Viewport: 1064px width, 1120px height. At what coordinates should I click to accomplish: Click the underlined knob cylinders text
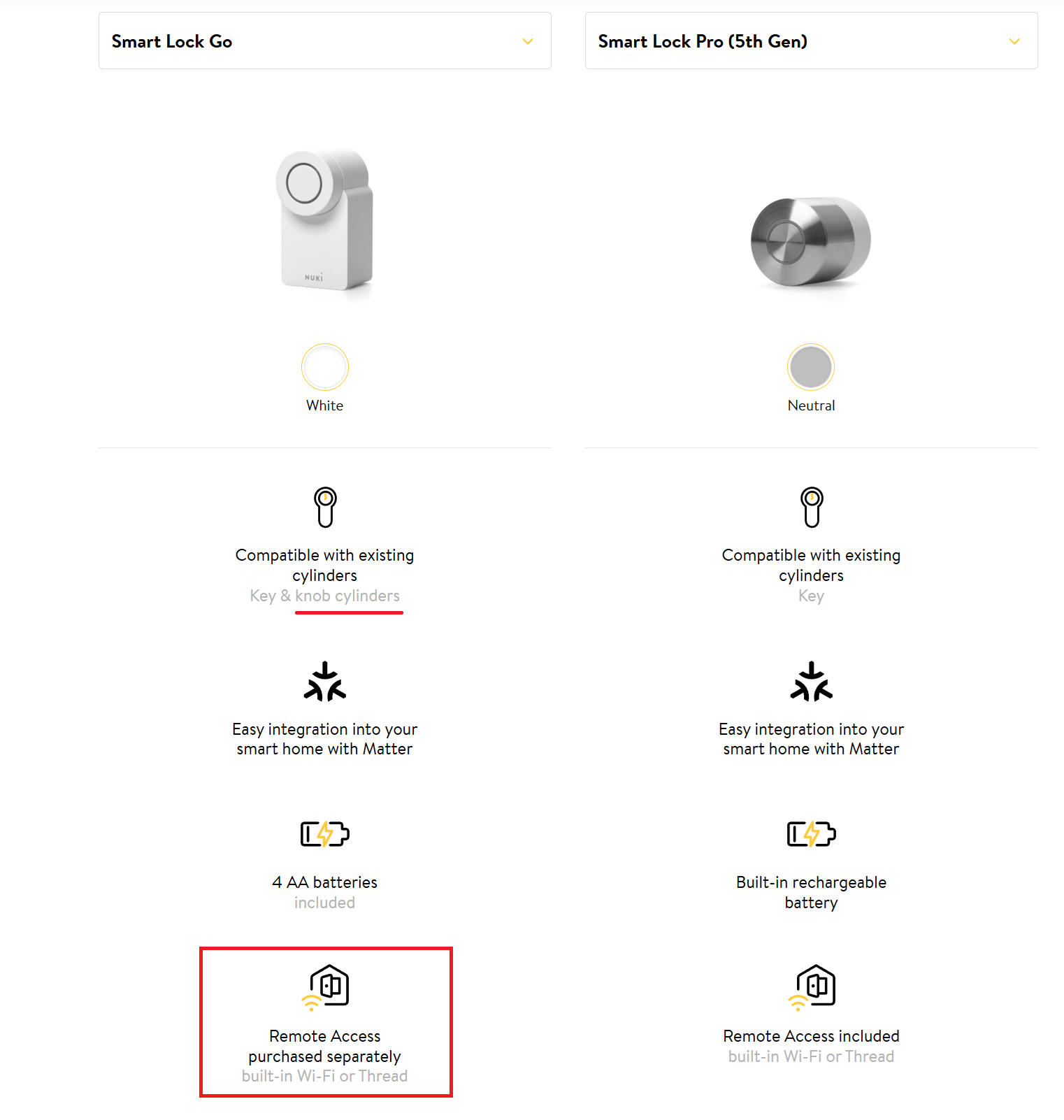pyautogui.click(x=347, y=596)
